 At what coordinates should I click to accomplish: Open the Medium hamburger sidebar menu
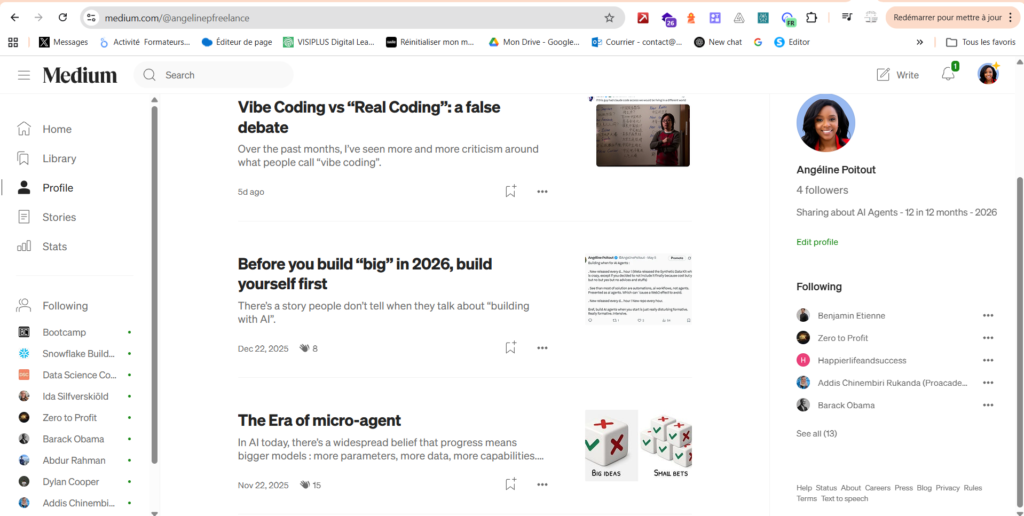click(24, 75)
